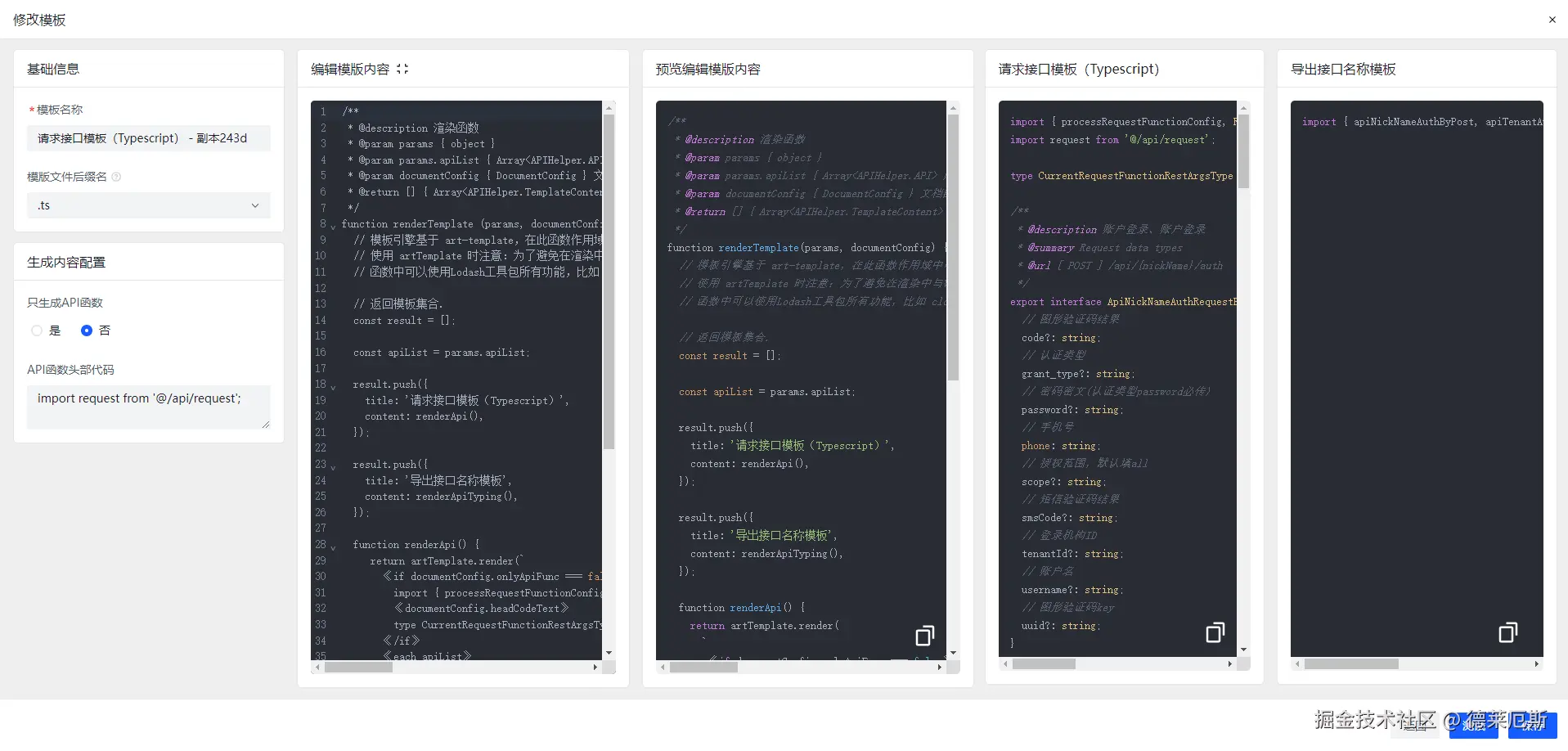1568x751 pixels.
Task: Click the 预览编辑模版内容 scroll-down arrow
Action: (x=953, y=653)
